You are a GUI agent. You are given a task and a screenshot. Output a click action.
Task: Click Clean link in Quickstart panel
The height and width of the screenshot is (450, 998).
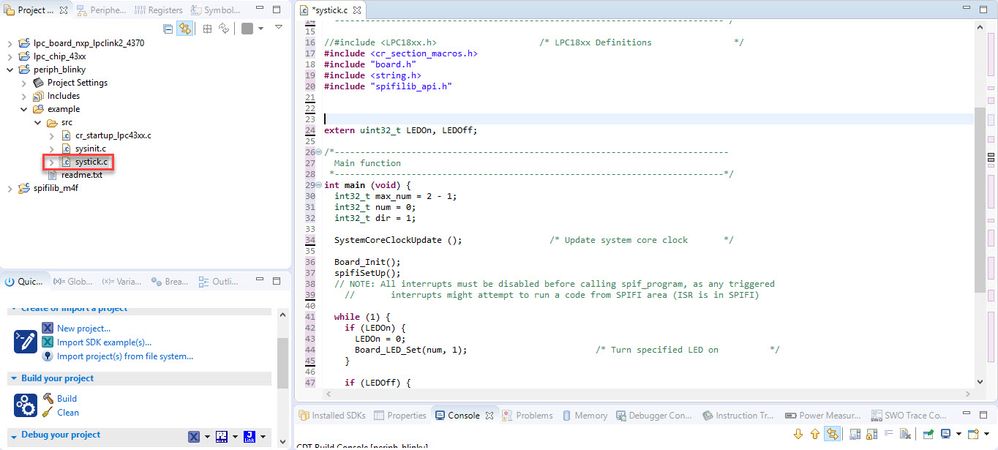(x=68, y=412)
